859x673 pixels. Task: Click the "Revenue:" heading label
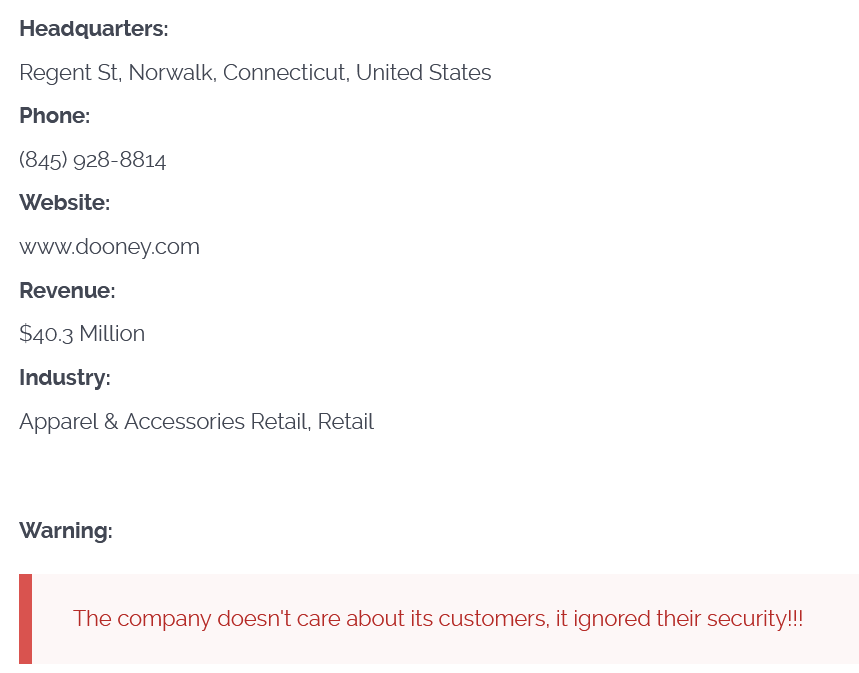67,291
